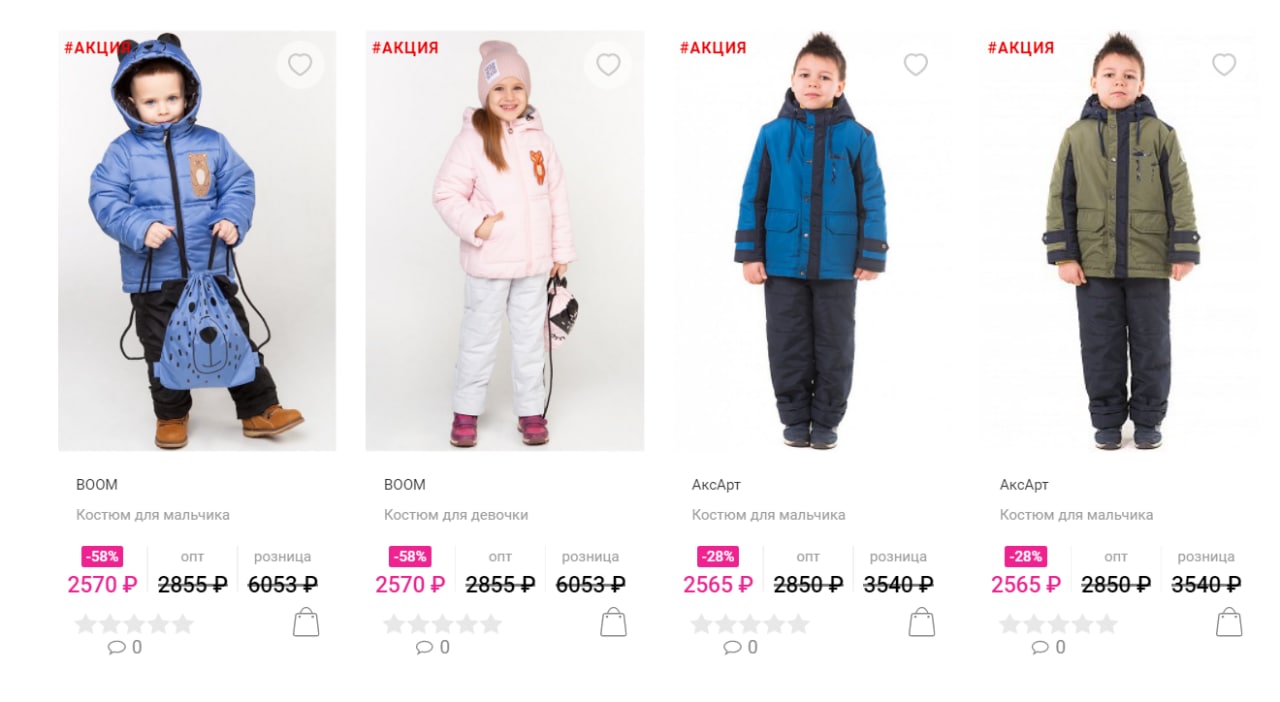Click the АксАрт brand on the green suit
The height and width of the screenshot is (702, 1280).
click(1024, 485)
